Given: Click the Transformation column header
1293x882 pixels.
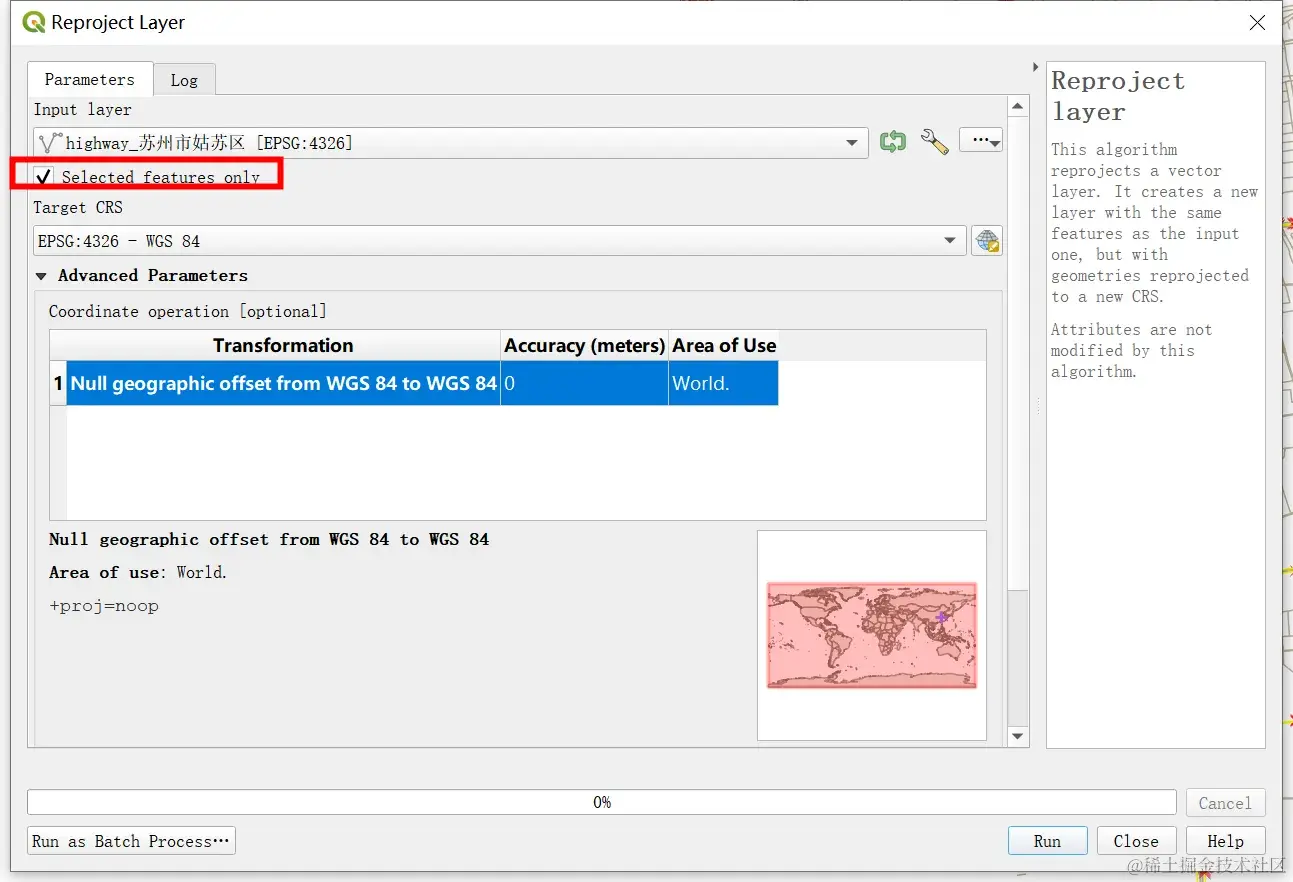Looking at the screenshot, I should pyautogui.click(x=283, y=345).
